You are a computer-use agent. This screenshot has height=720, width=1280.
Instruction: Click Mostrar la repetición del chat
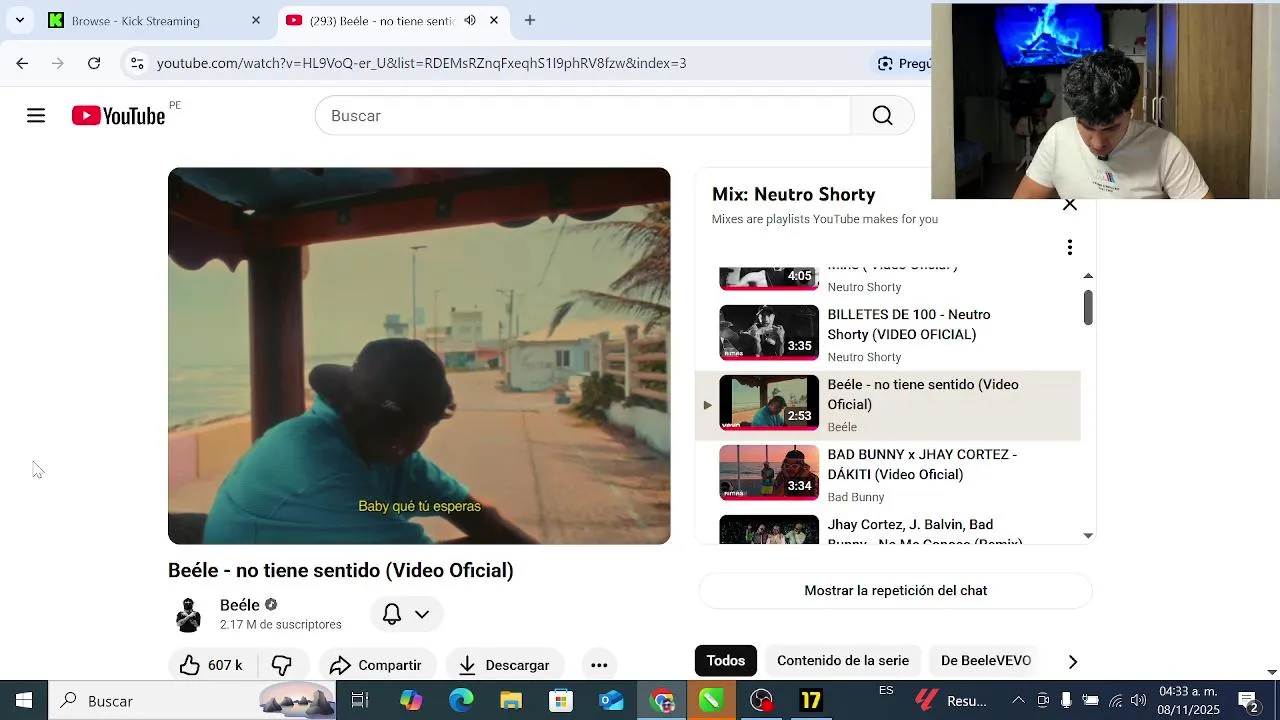(x=896, y=591)
